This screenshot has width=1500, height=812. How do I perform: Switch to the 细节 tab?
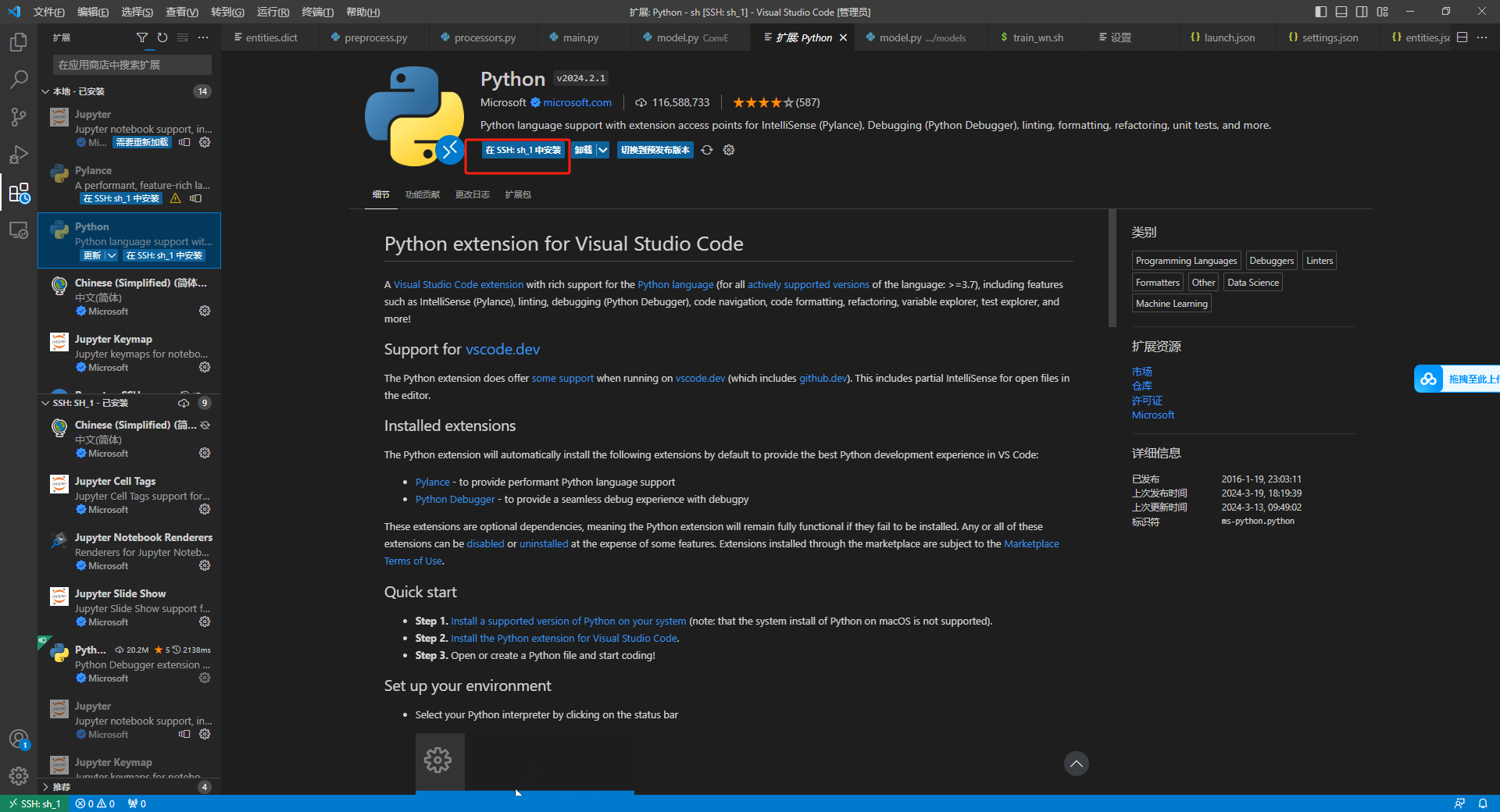coord(381,194)
